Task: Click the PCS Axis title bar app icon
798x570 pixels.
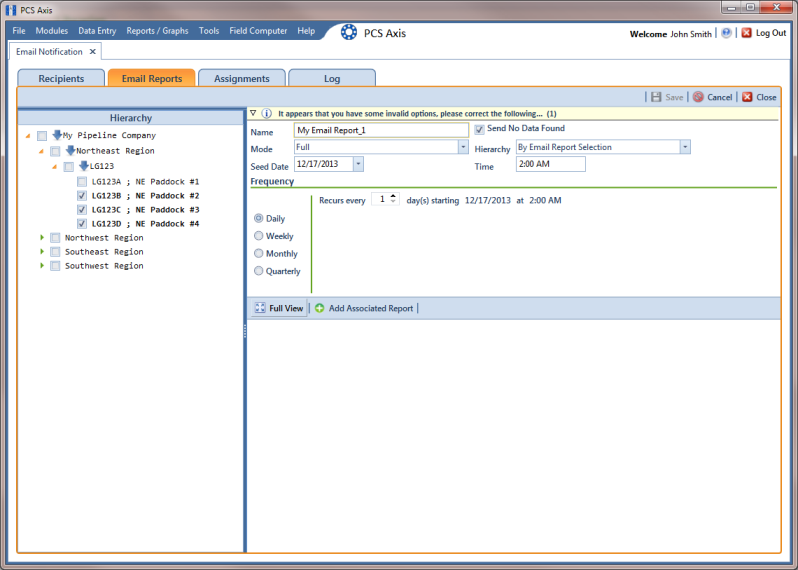Action: coord(11,10)
